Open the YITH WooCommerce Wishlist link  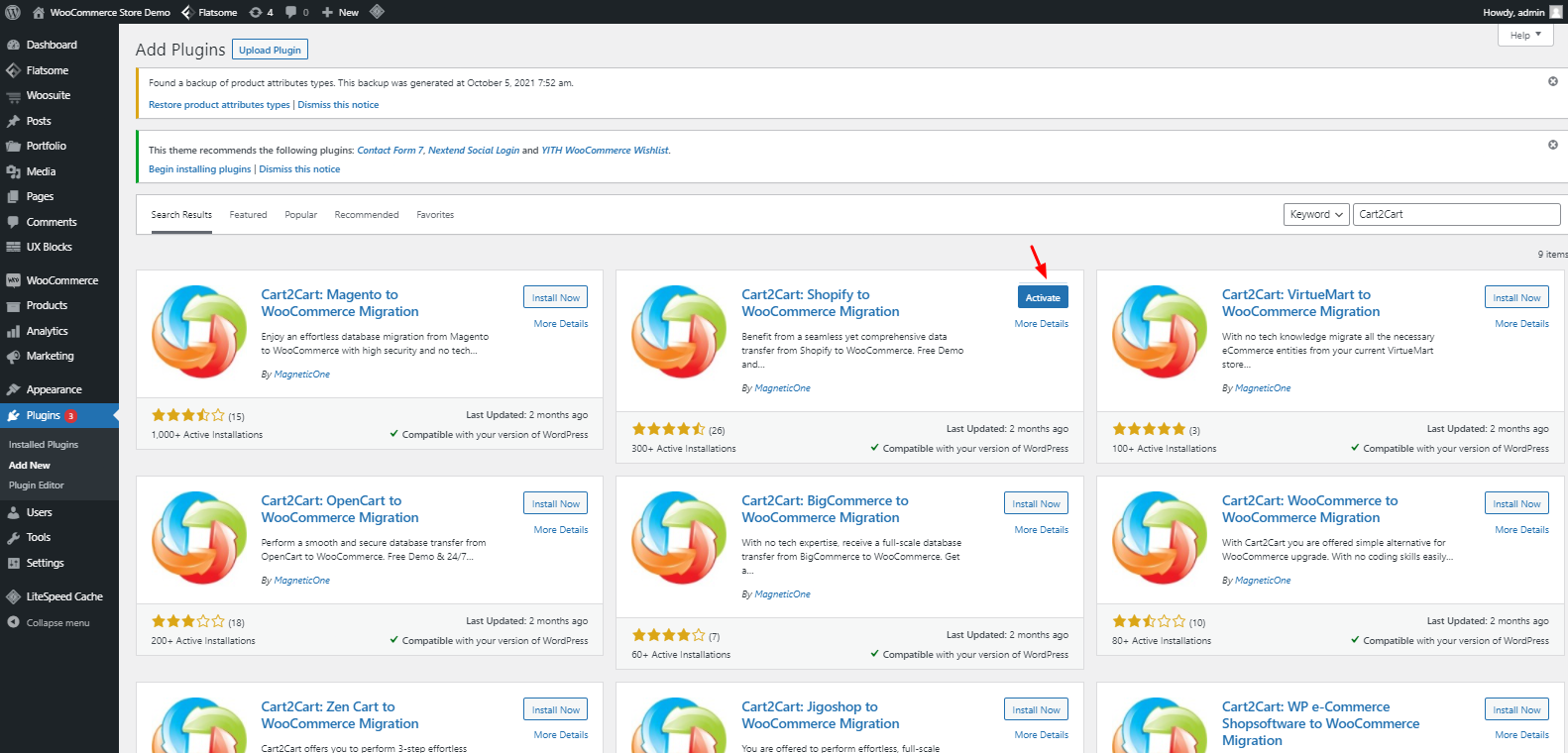[605, 151]
